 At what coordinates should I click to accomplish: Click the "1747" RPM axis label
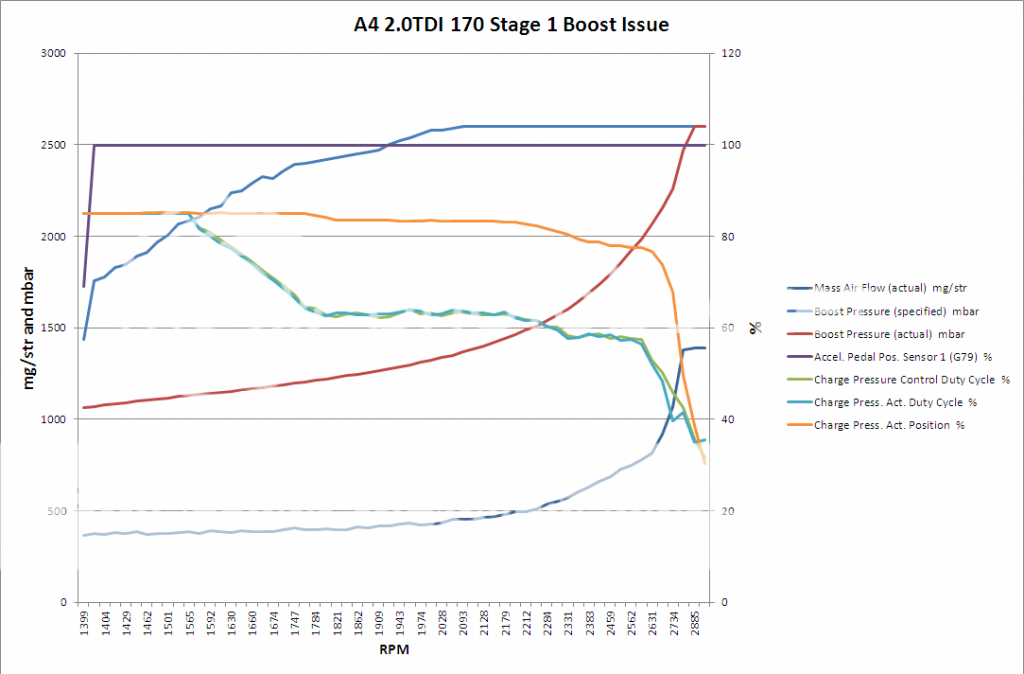[295, 624]
